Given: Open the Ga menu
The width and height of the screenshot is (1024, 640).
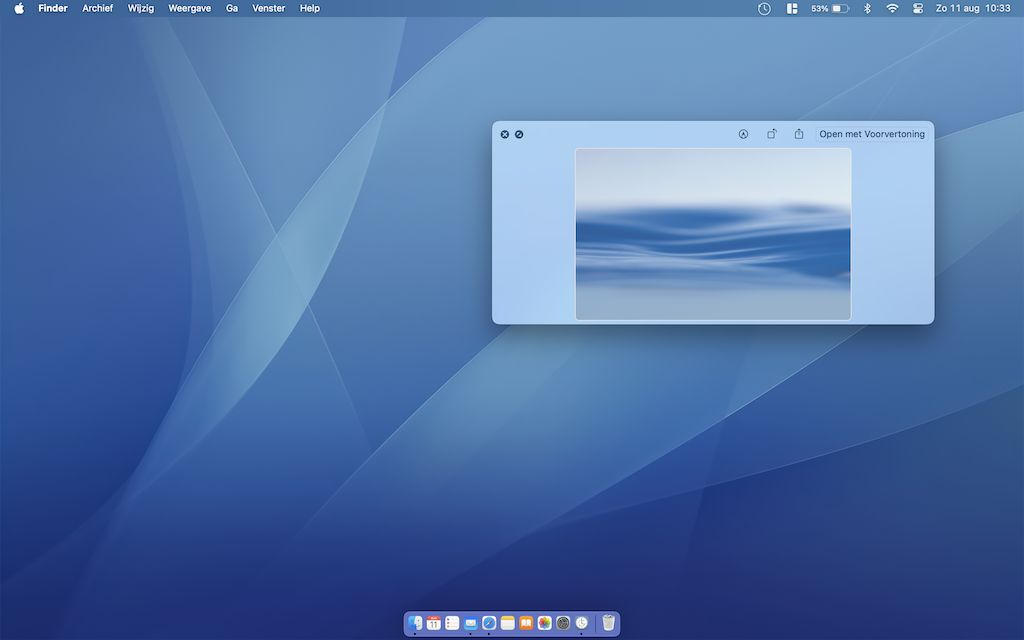Looking at the screenshot, I should pos(232,8).
